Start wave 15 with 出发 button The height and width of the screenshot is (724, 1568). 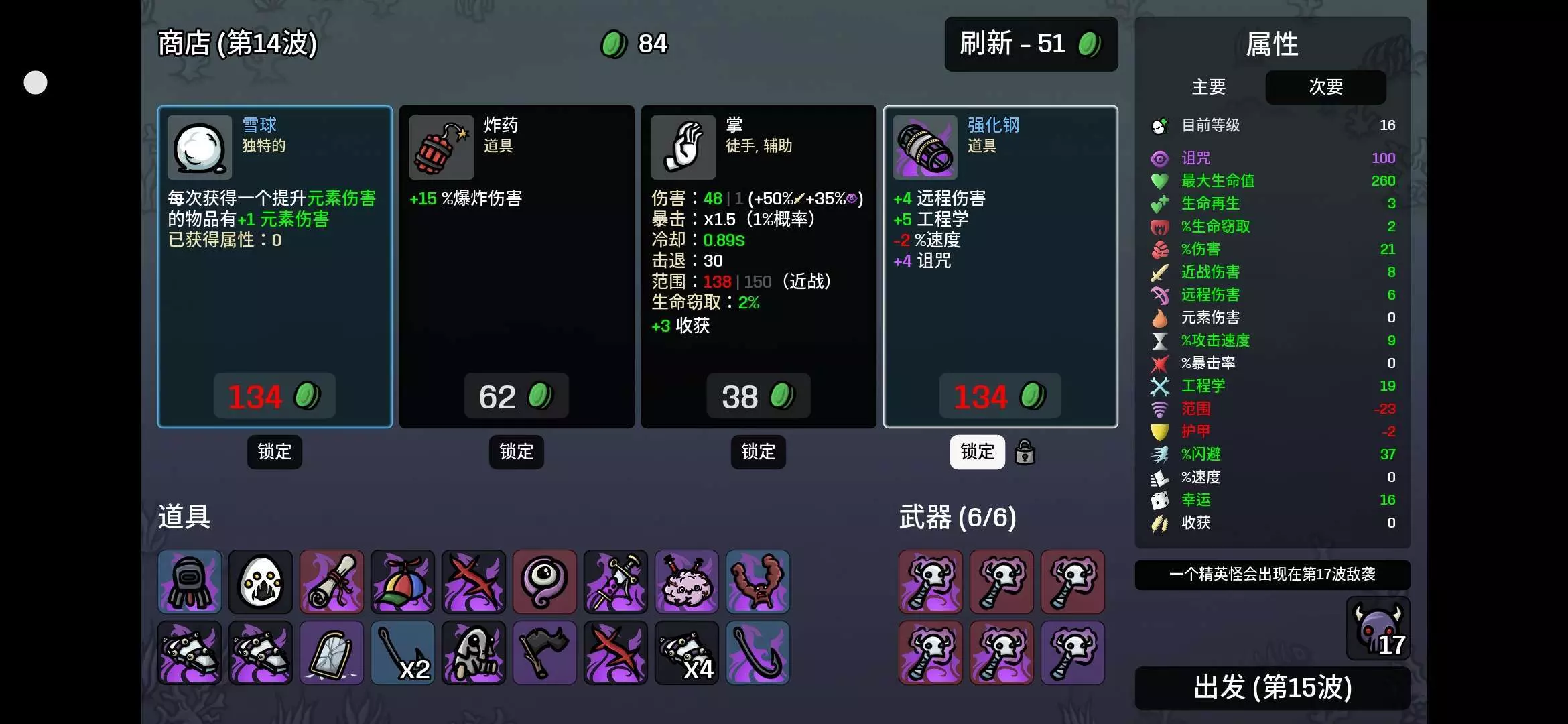pyautogui.click(x=1272, y=688)
